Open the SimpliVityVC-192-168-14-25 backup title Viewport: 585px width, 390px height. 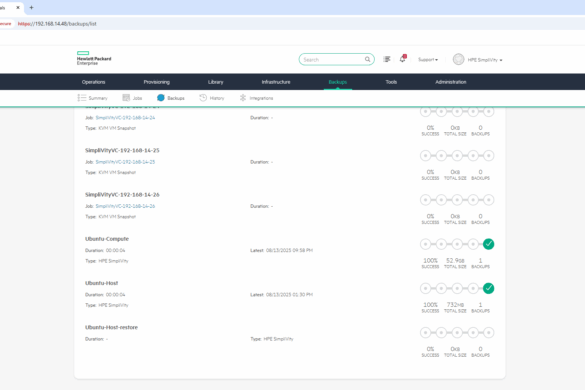pos(122,150)
